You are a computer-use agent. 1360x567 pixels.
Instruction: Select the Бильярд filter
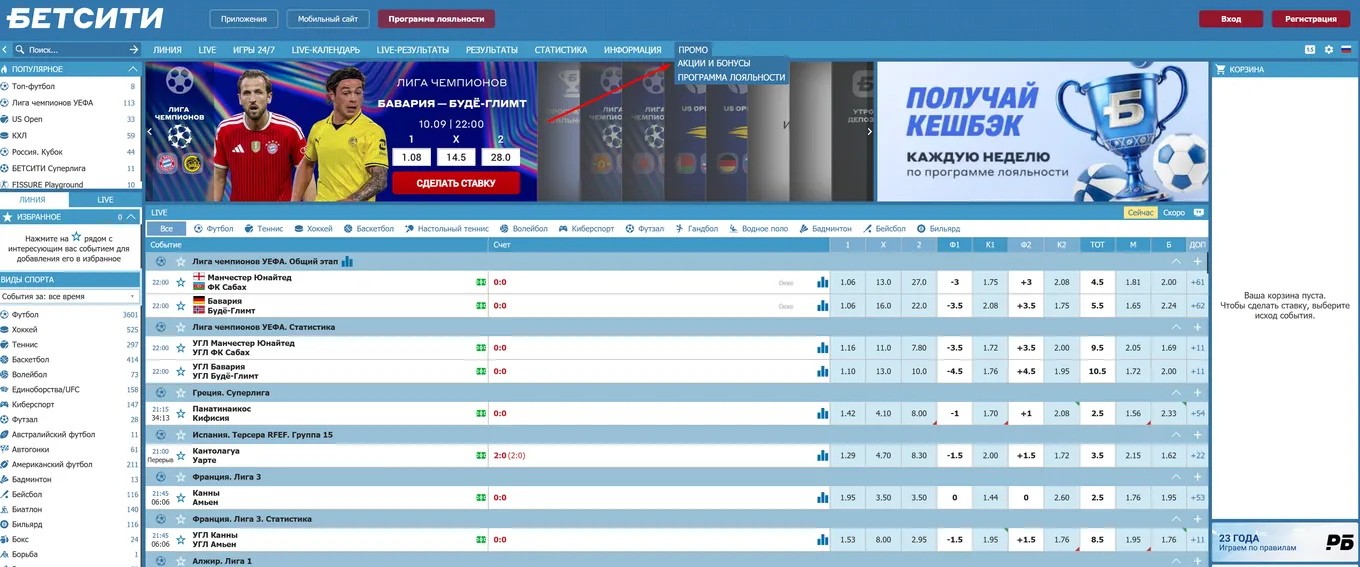point(938,229)
